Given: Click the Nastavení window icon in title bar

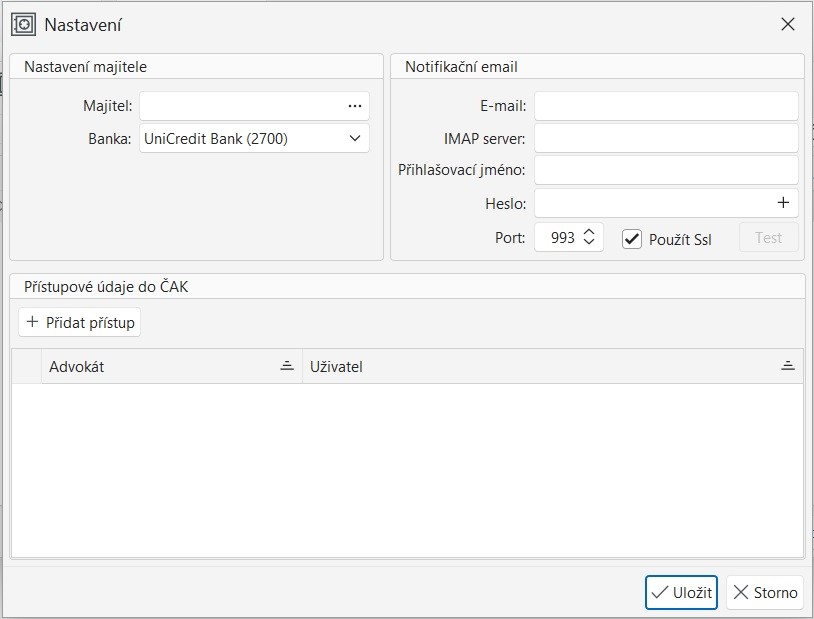Looking at the screenshot, I should pos(23,25).
